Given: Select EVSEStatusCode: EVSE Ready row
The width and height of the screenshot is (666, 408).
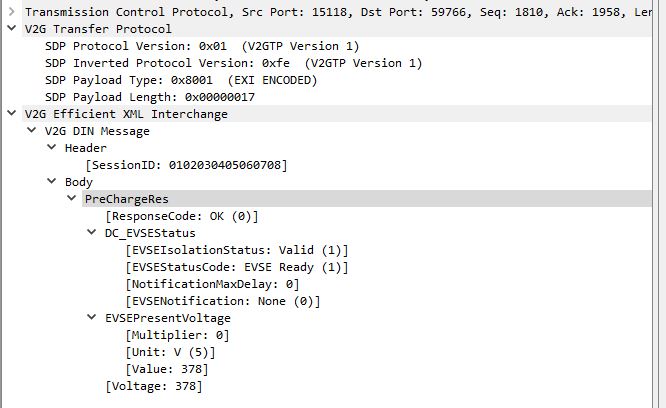Looking at the screenshot, I should pos(237,267).
